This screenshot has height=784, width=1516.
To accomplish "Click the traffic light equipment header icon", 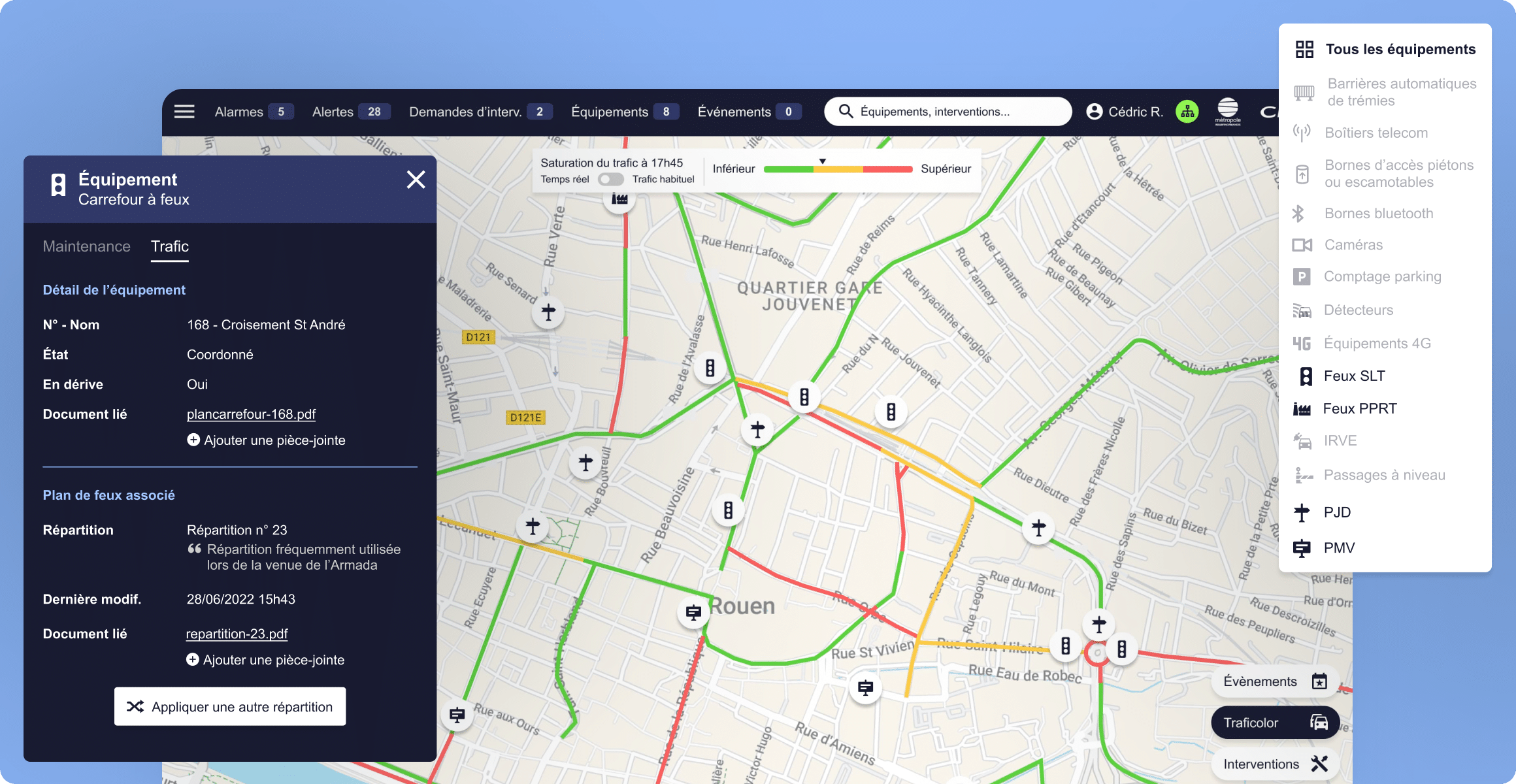I will pos(58,185).
